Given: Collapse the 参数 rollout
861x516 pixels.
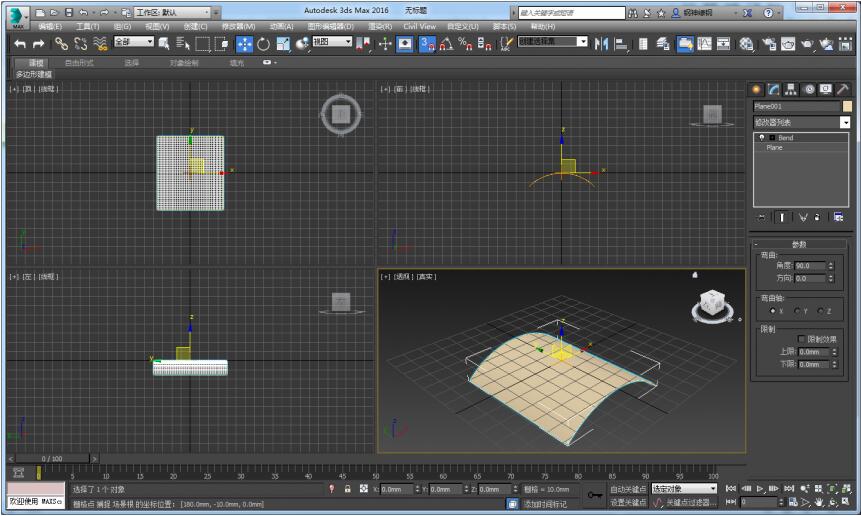Looking at the screenshot, I should pos(799,244).
